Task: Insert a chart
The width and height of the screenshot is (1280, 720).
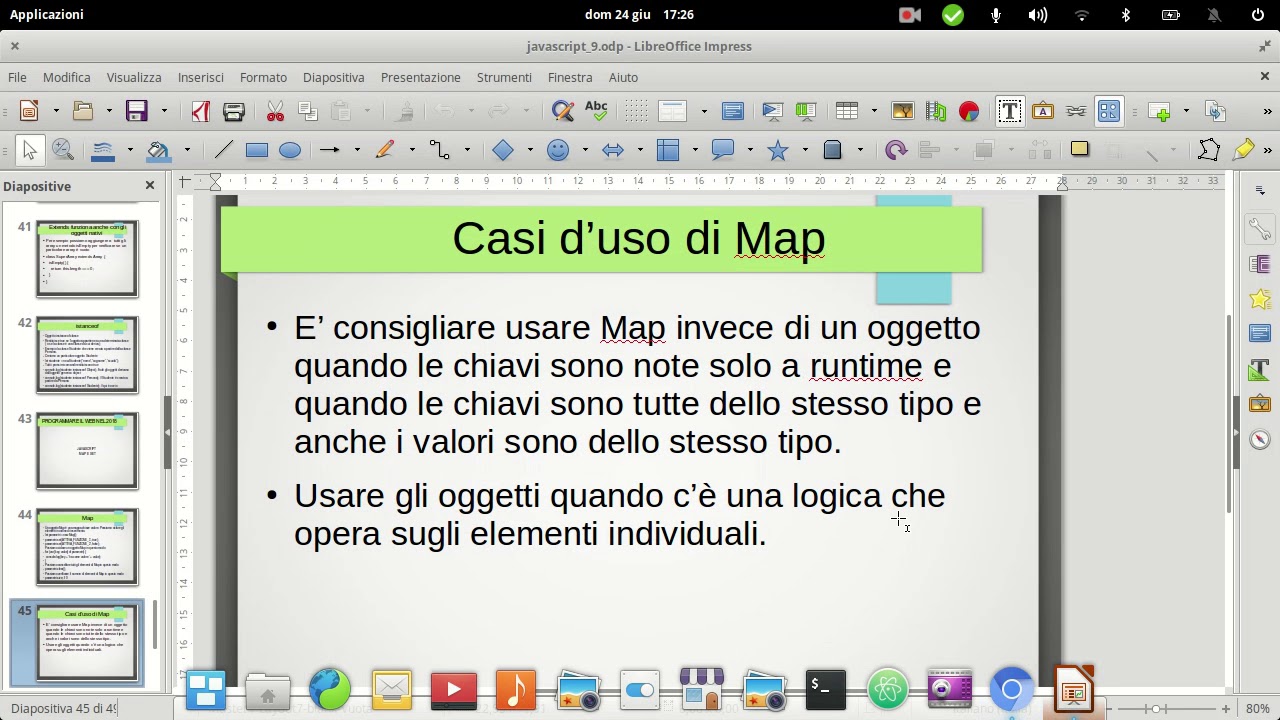Action: coord(969,111)
